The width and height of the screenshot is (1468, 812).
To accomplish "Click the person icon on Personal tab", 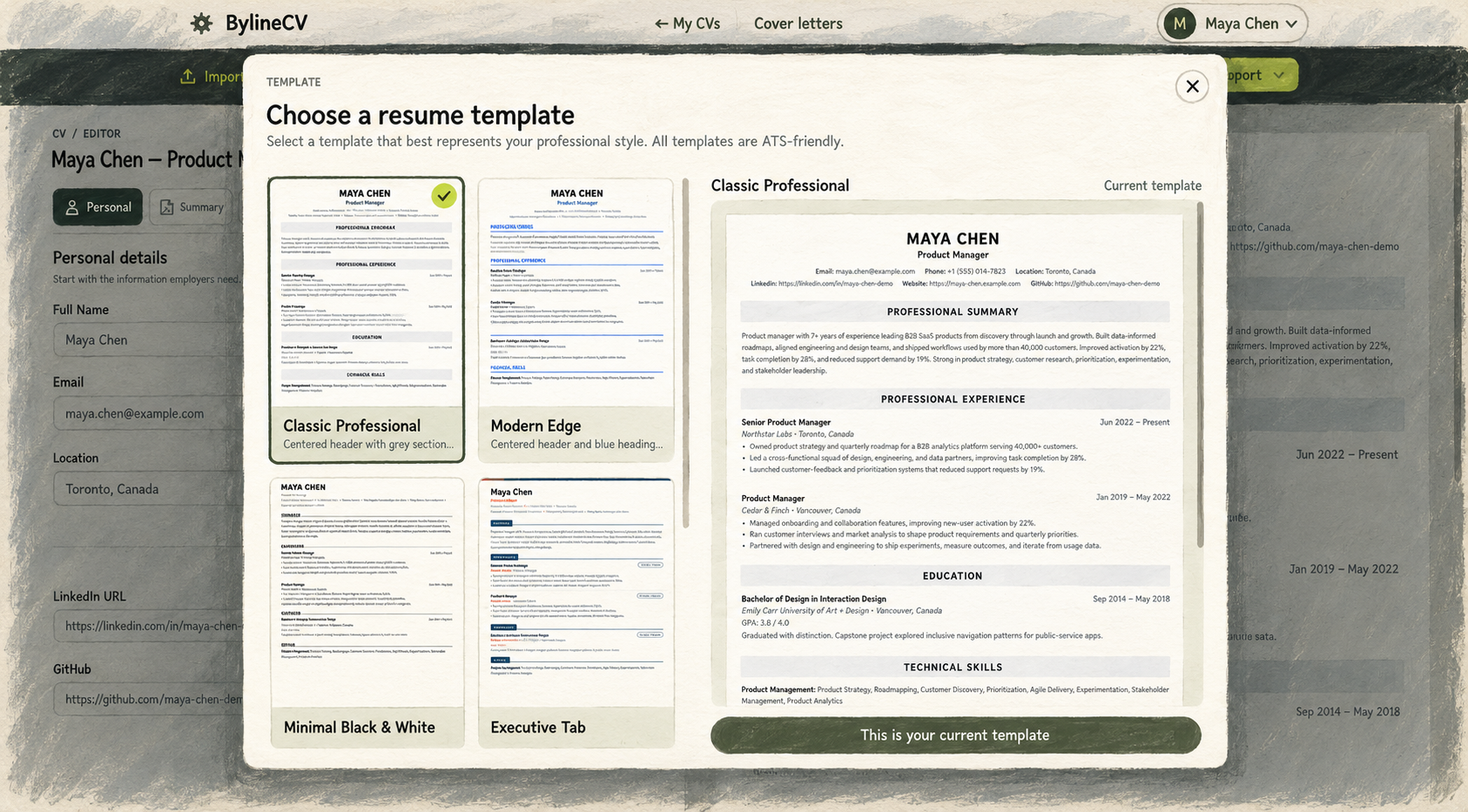I will point(72,207).
